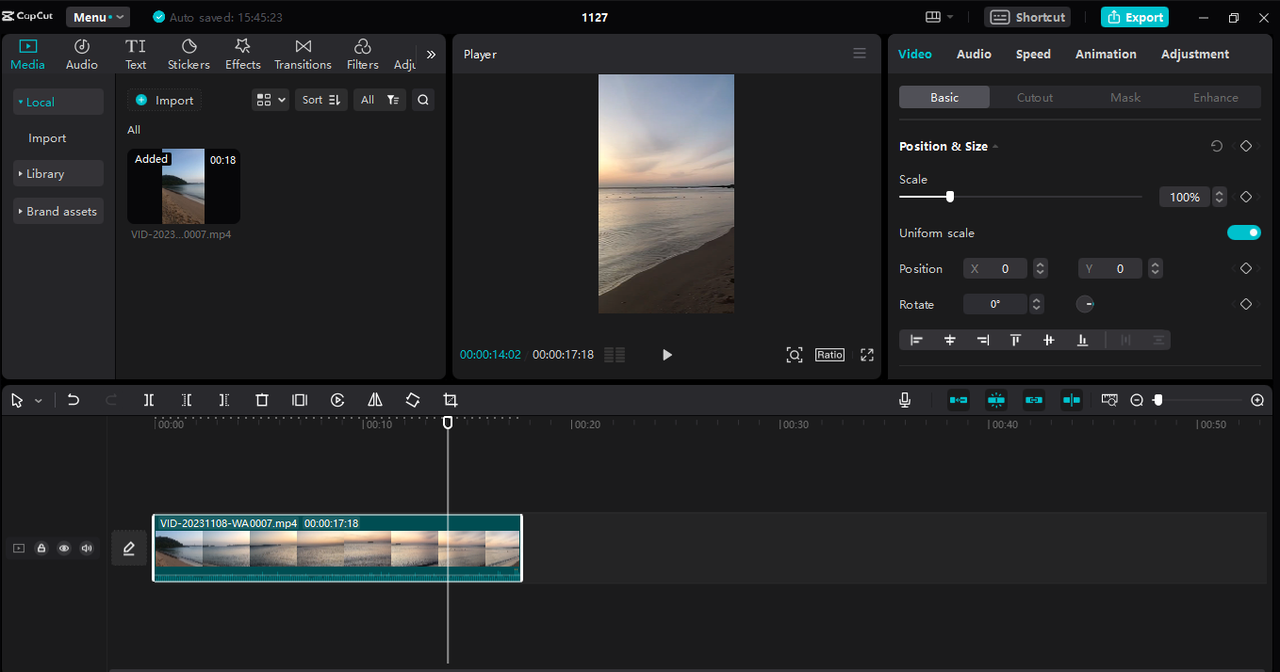
Task: Click the timeline zoom in plus icon
Action: pos(1257,400)
